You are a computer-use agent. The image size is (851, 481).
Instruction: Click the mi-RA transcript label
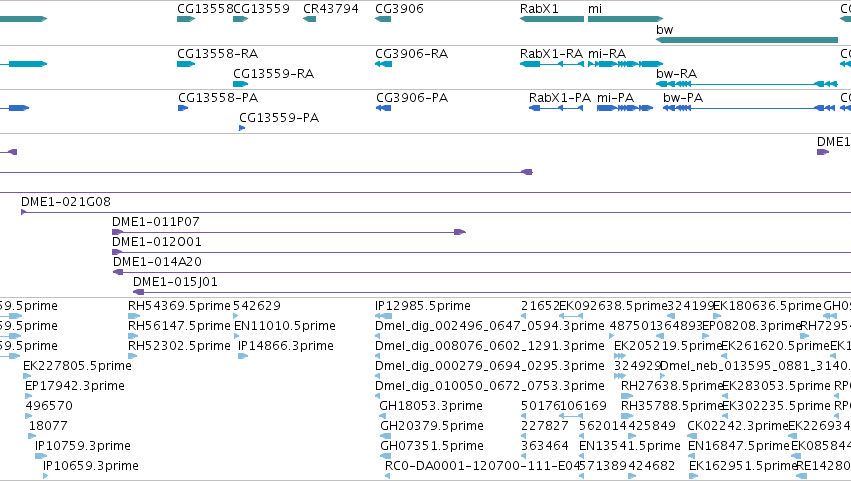[607, 54]
